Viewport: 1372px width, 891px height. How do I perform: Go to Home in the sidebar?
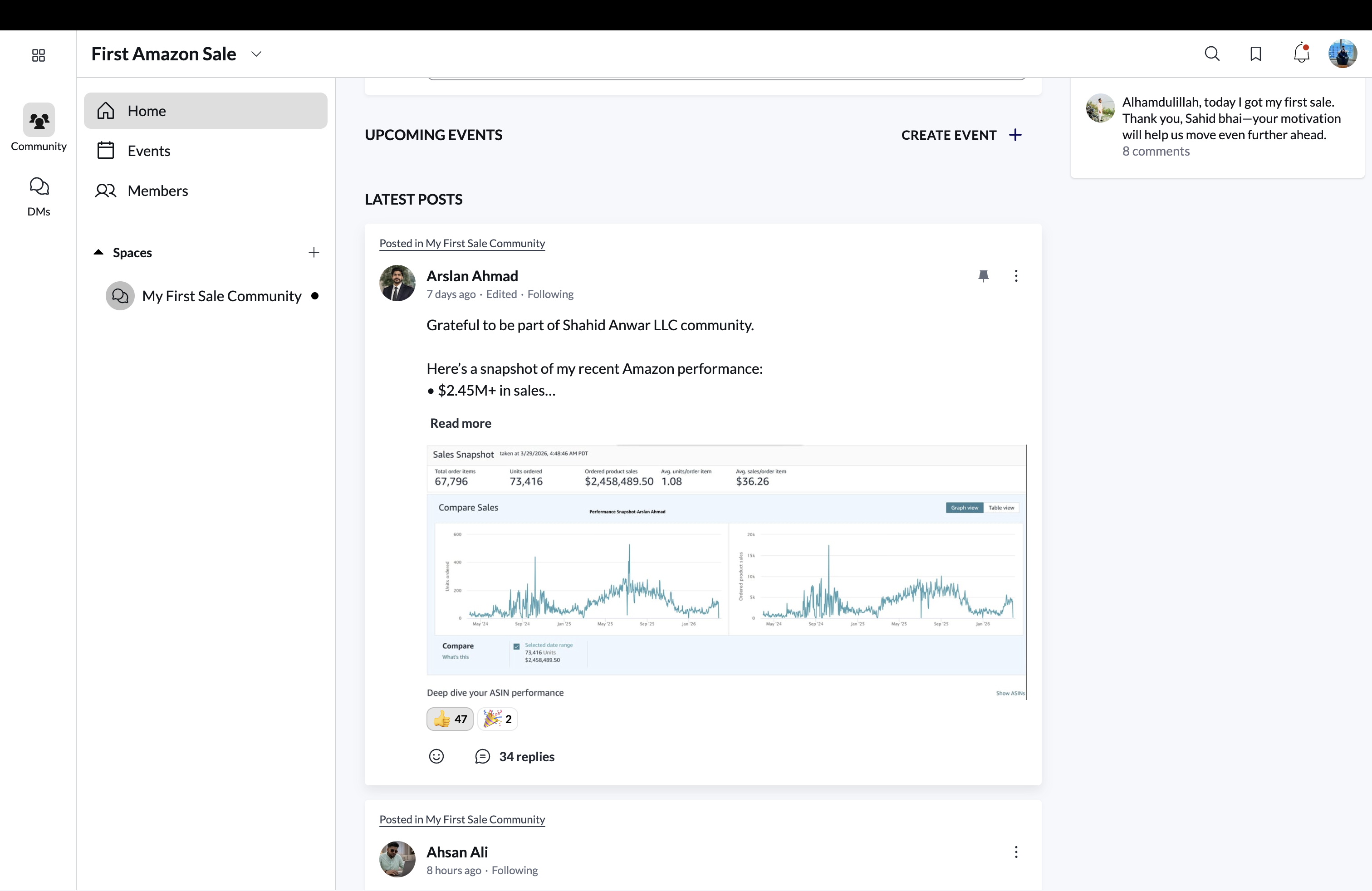tap(205, 111)
